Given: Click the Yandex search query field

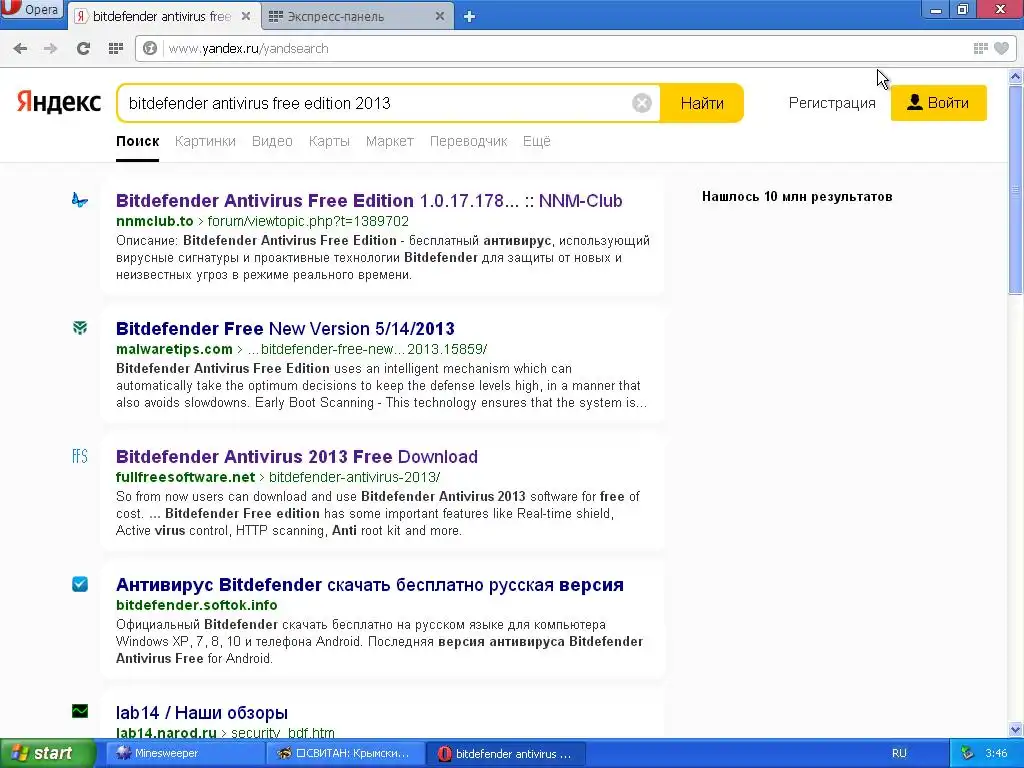Looking at the screenshot, I should point(376,103).
